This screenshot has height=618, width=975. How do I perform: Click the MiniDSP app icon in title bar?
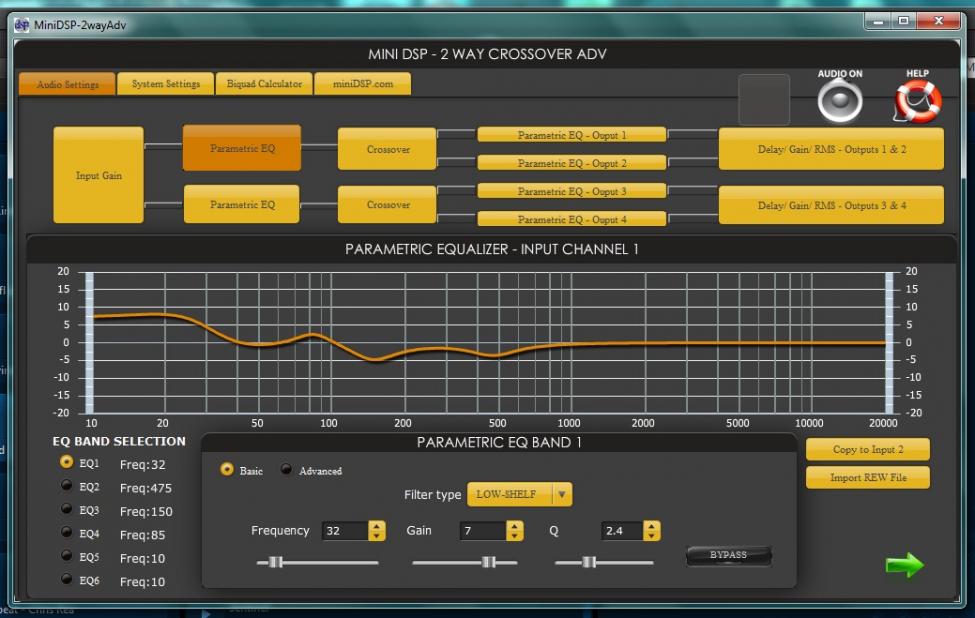point(22,25)
